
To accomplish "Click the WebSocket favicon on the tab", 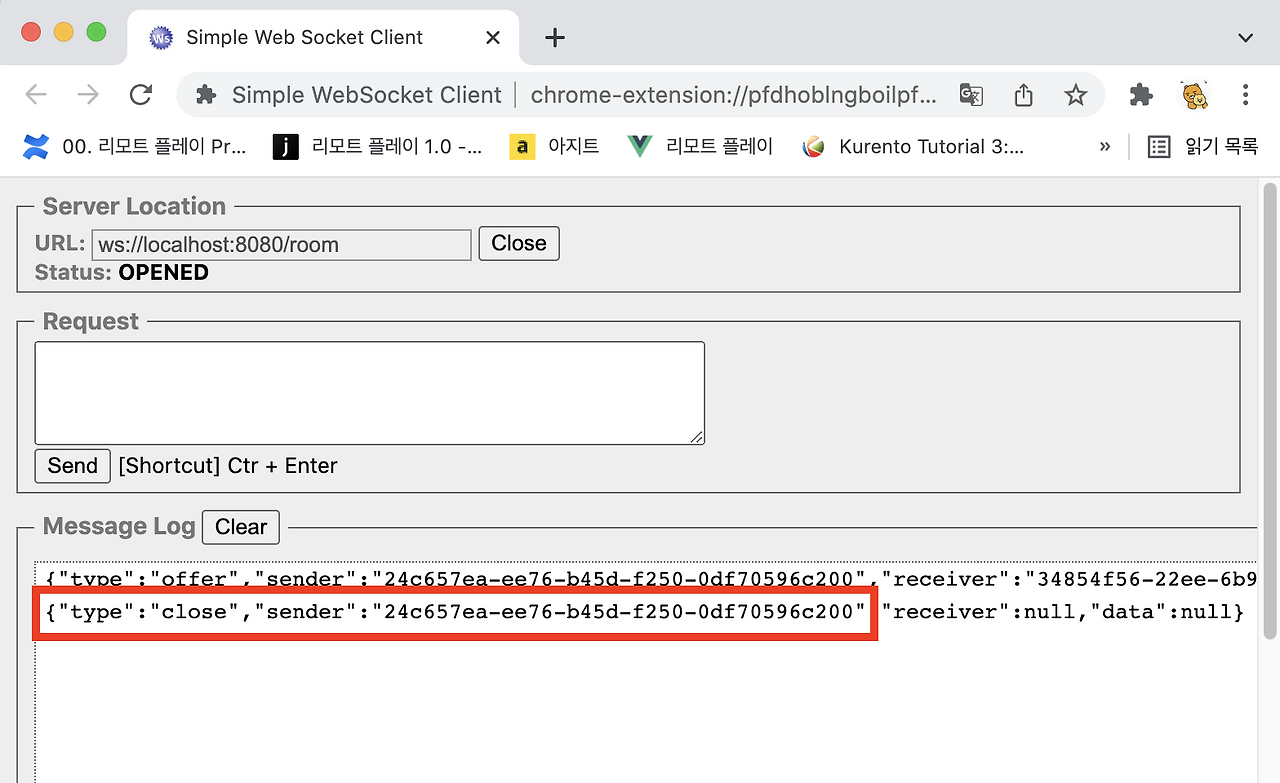I will point(160,37).
